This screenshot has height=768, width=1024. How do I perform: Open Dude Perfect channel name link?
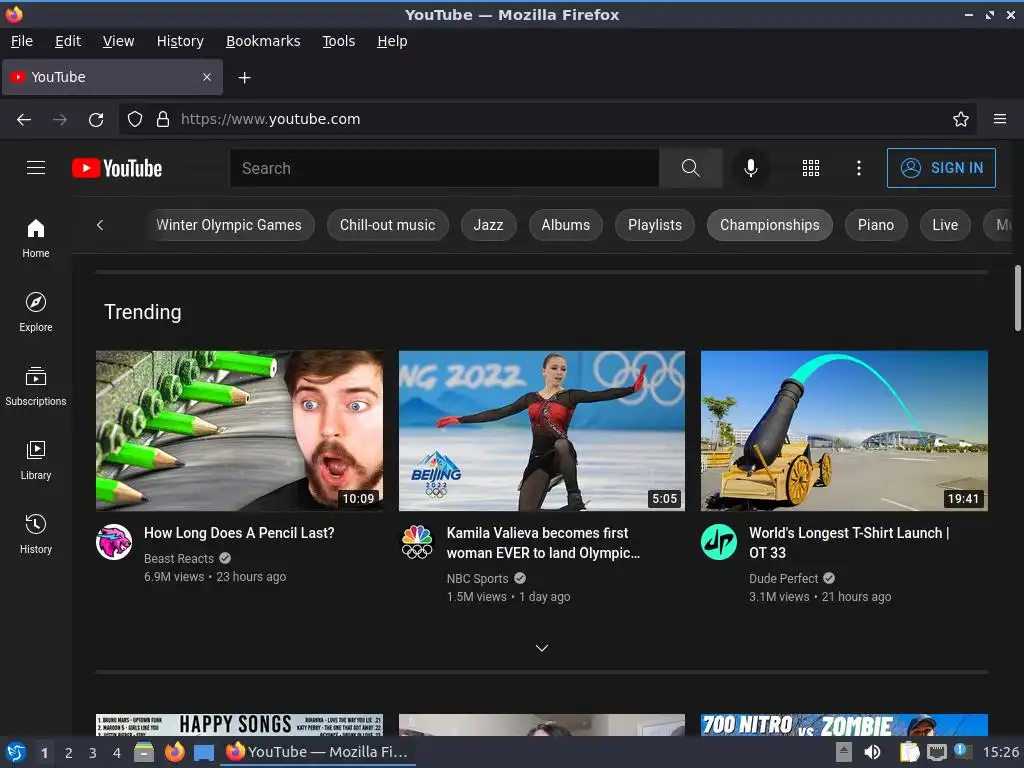(x=783, y=579)
